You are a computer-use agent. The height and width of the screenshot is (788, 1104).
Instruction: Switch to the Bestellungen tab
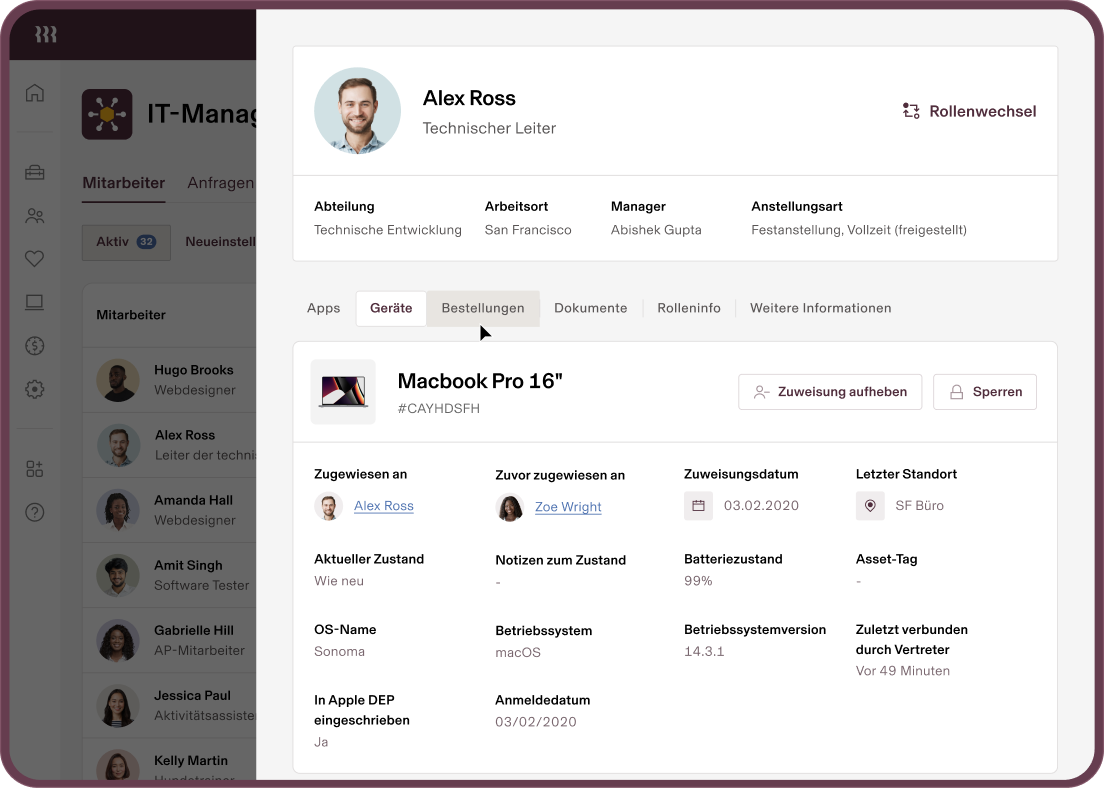point(483,308)
